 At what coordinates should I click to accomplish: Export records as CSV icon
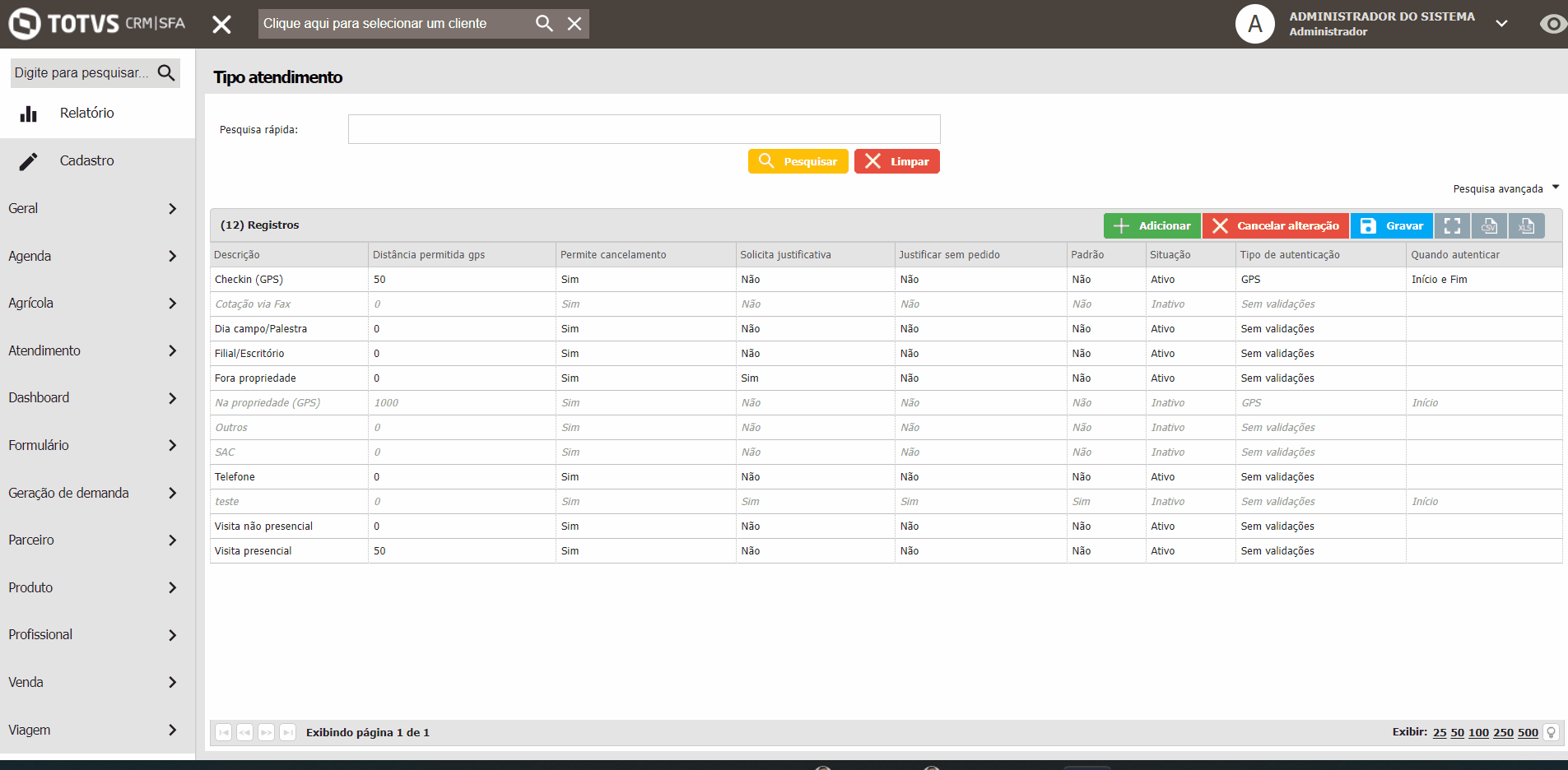click(1489, 225)
